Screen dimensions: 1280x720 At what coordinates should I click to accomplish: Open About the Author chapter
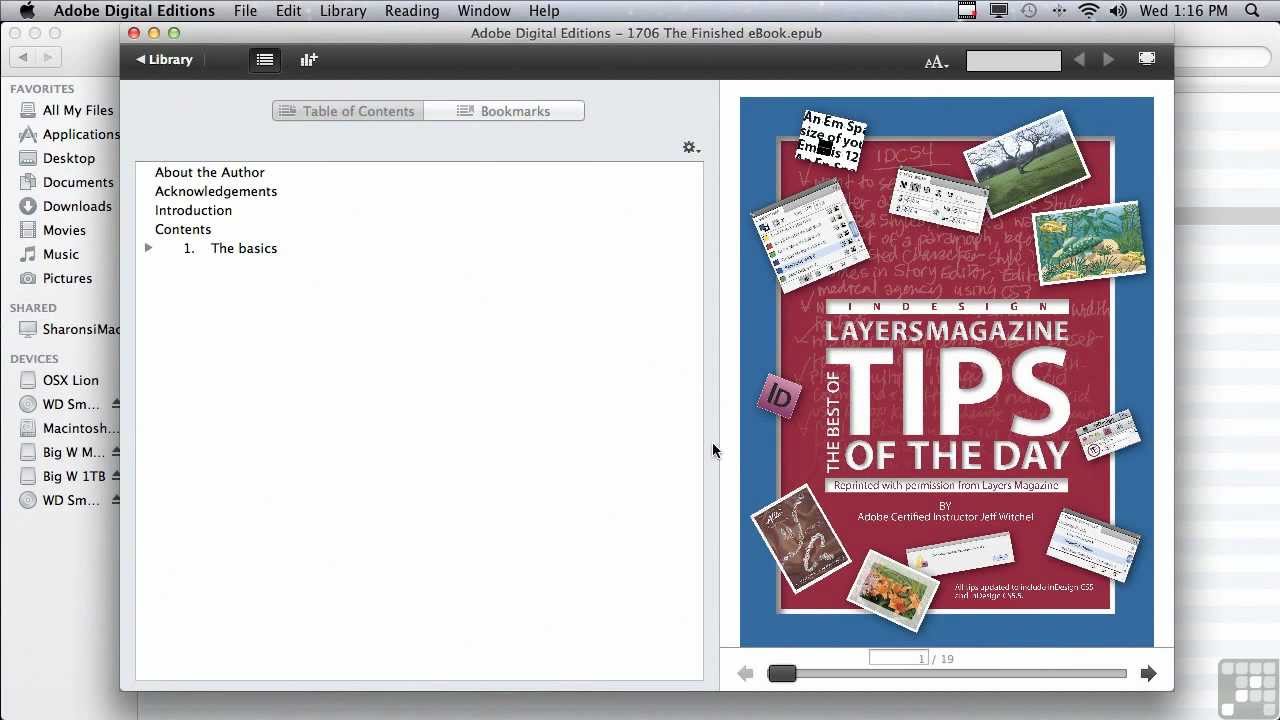pos(209,172)
